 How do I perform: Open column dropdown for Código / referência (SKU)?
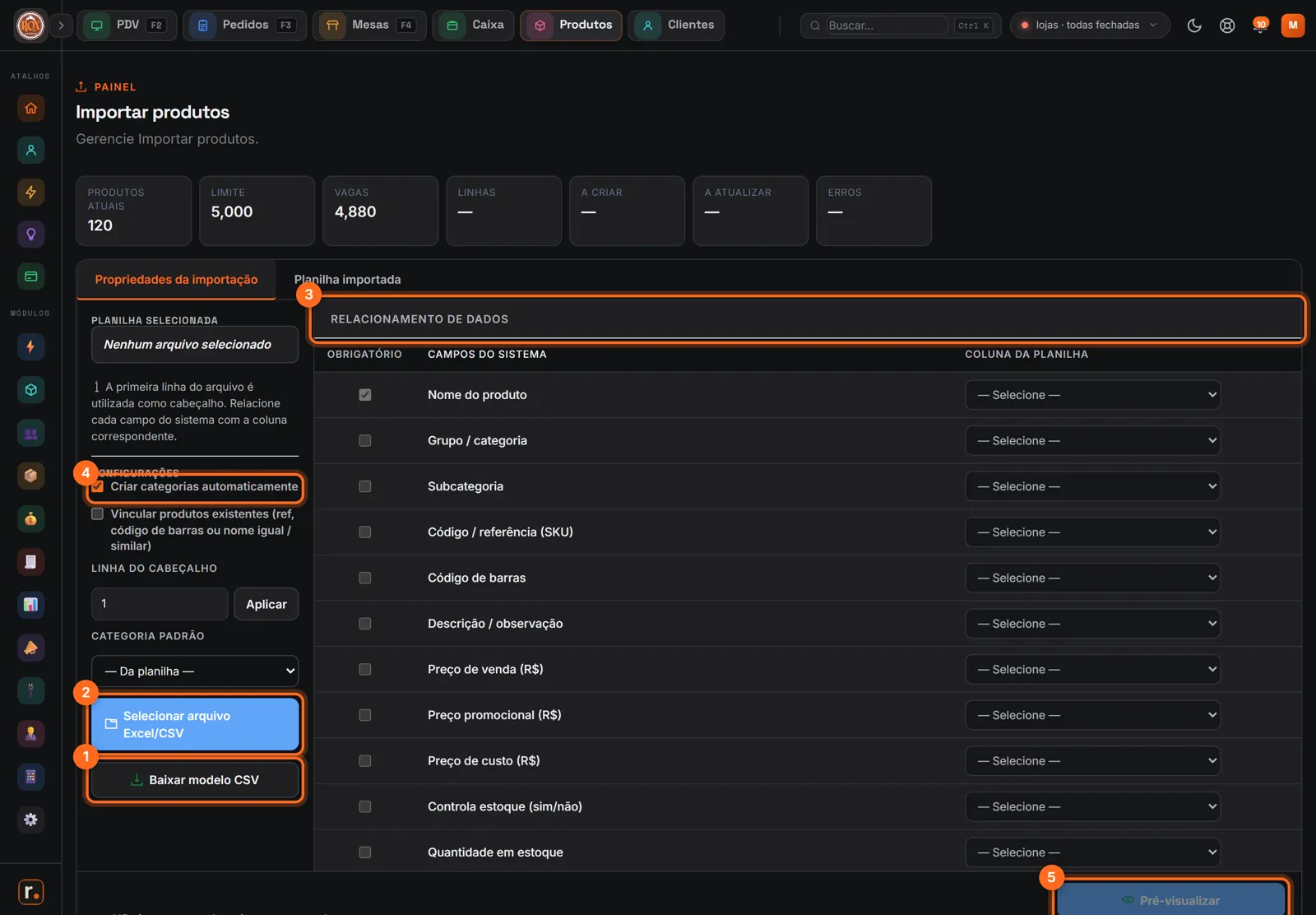[1092, 532]
